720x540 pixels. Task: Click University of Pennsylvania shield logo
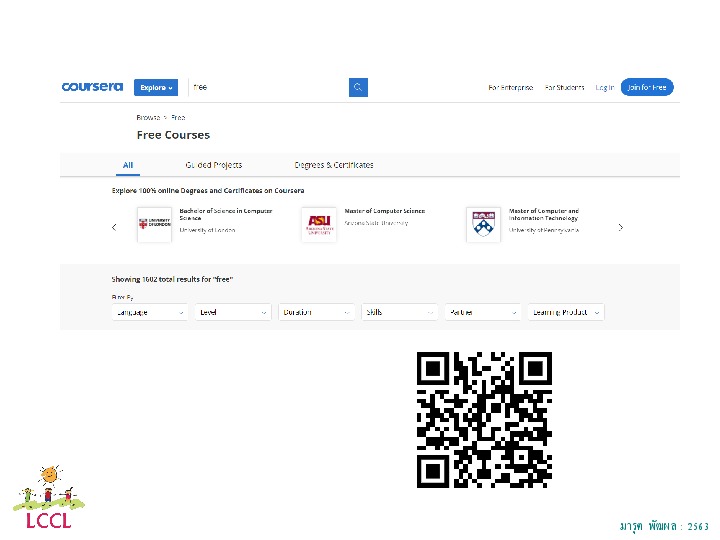[484, 224]
